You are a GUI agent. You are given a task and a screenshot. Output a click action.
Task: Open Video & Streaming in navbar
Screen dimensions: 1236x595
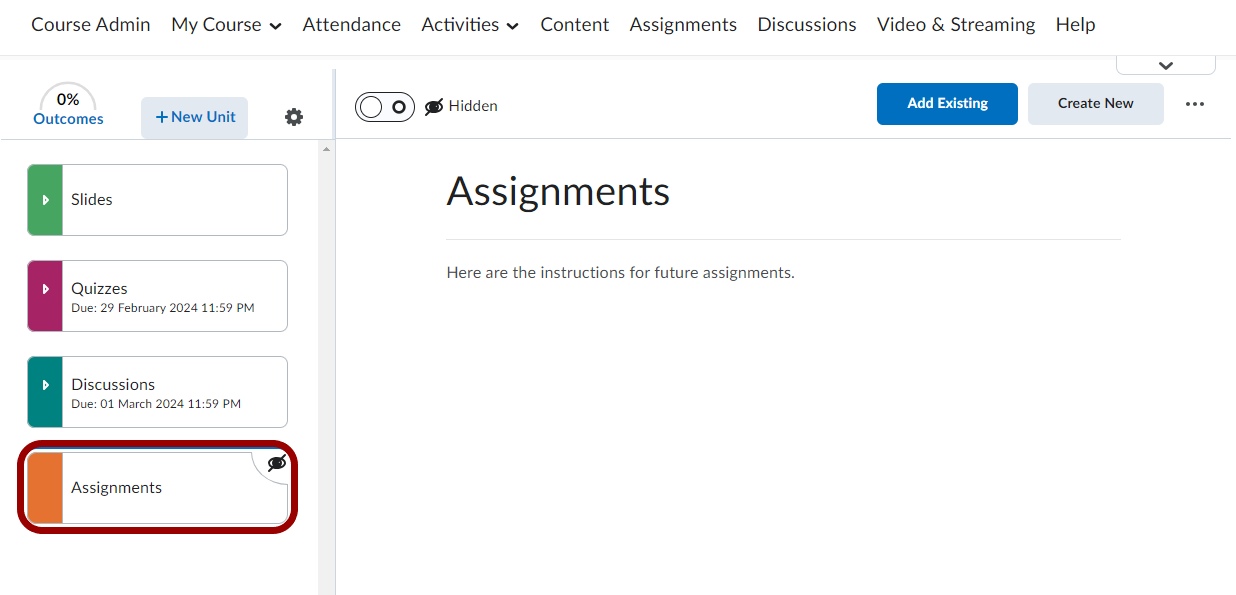click(x=956, y=25)
